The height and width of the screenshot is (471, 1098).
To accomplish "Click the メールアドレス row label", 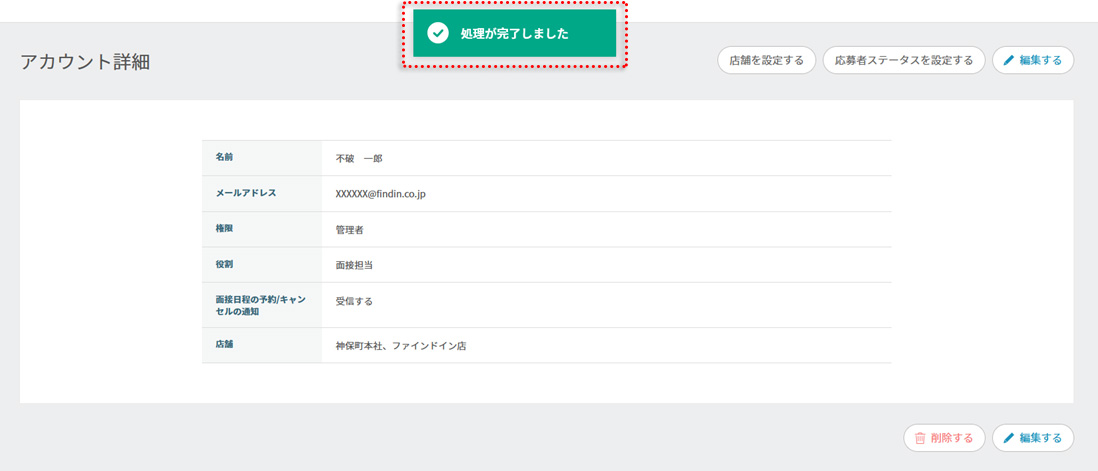I will [x=245, y=193].
